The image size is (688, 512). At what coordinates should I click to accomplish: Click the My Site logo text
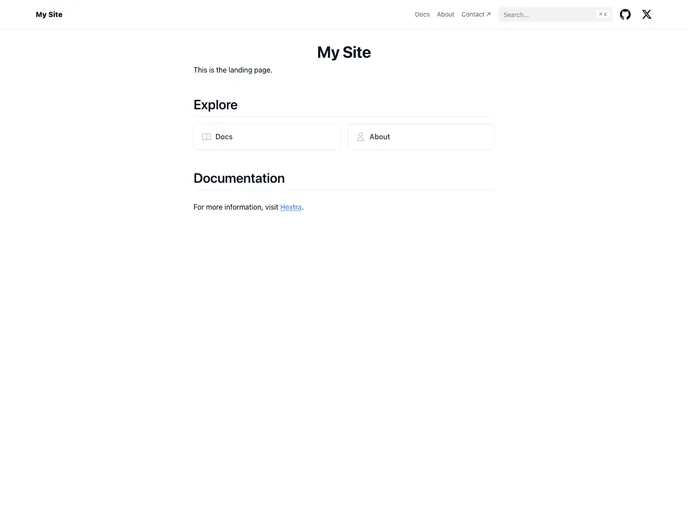[49, 14]
